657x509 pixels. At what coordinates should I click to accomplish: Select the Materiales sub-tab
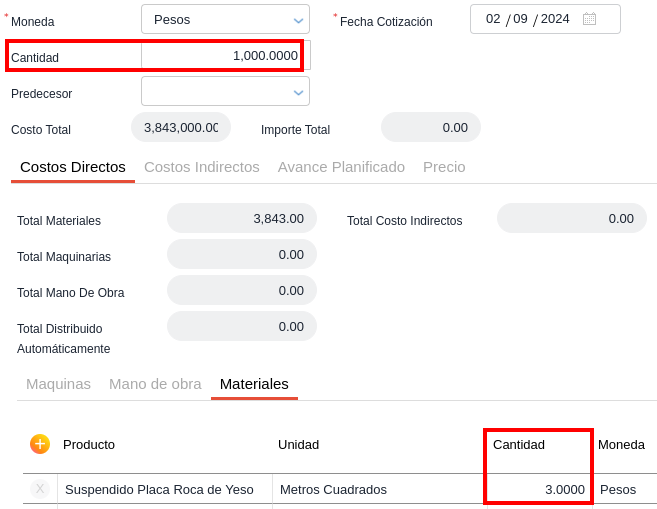(x=254, y=384)
